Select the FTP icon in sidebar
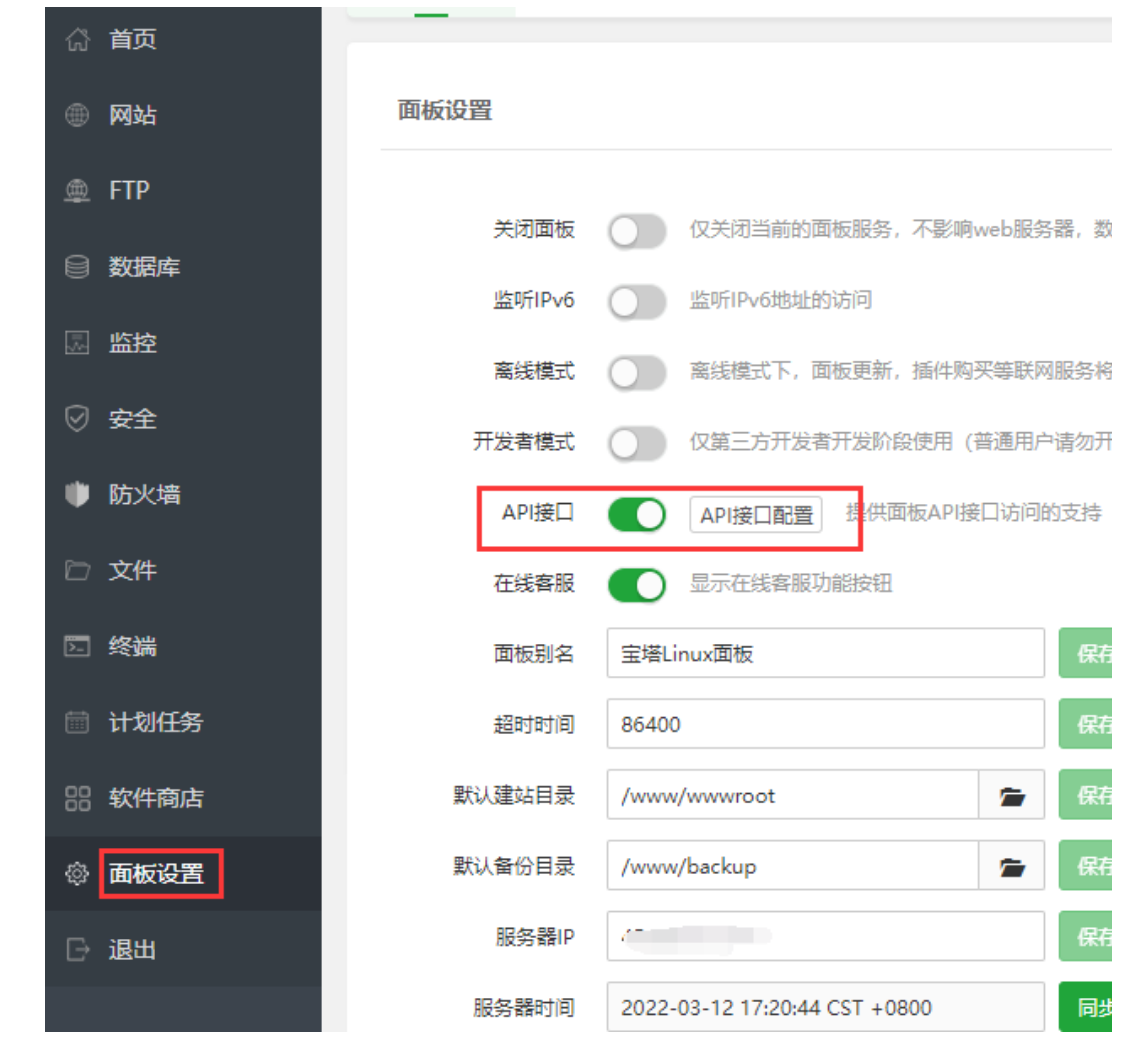This screenshot has height=1038, width=1142. coord(77,191)
